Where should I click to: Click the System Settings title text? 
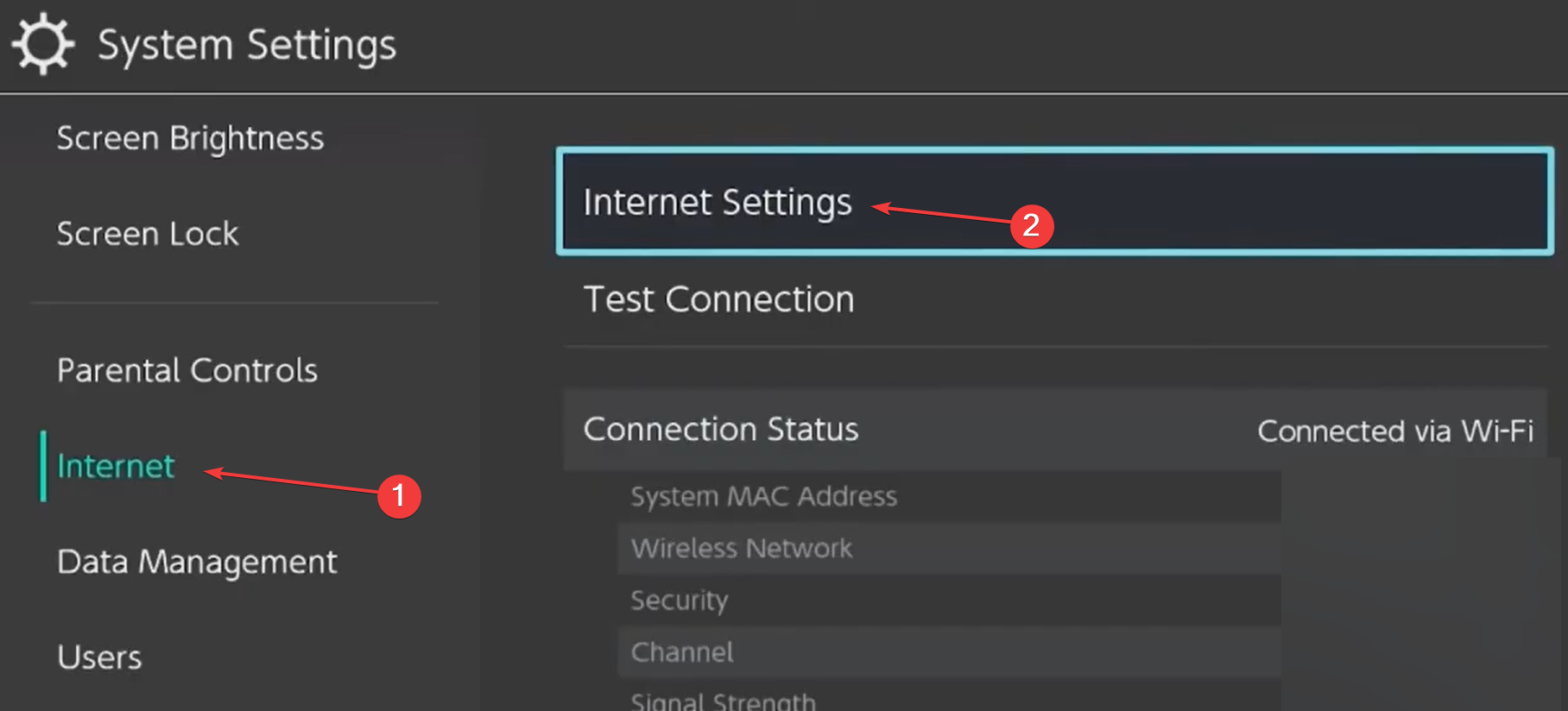(x=247, y=46)
